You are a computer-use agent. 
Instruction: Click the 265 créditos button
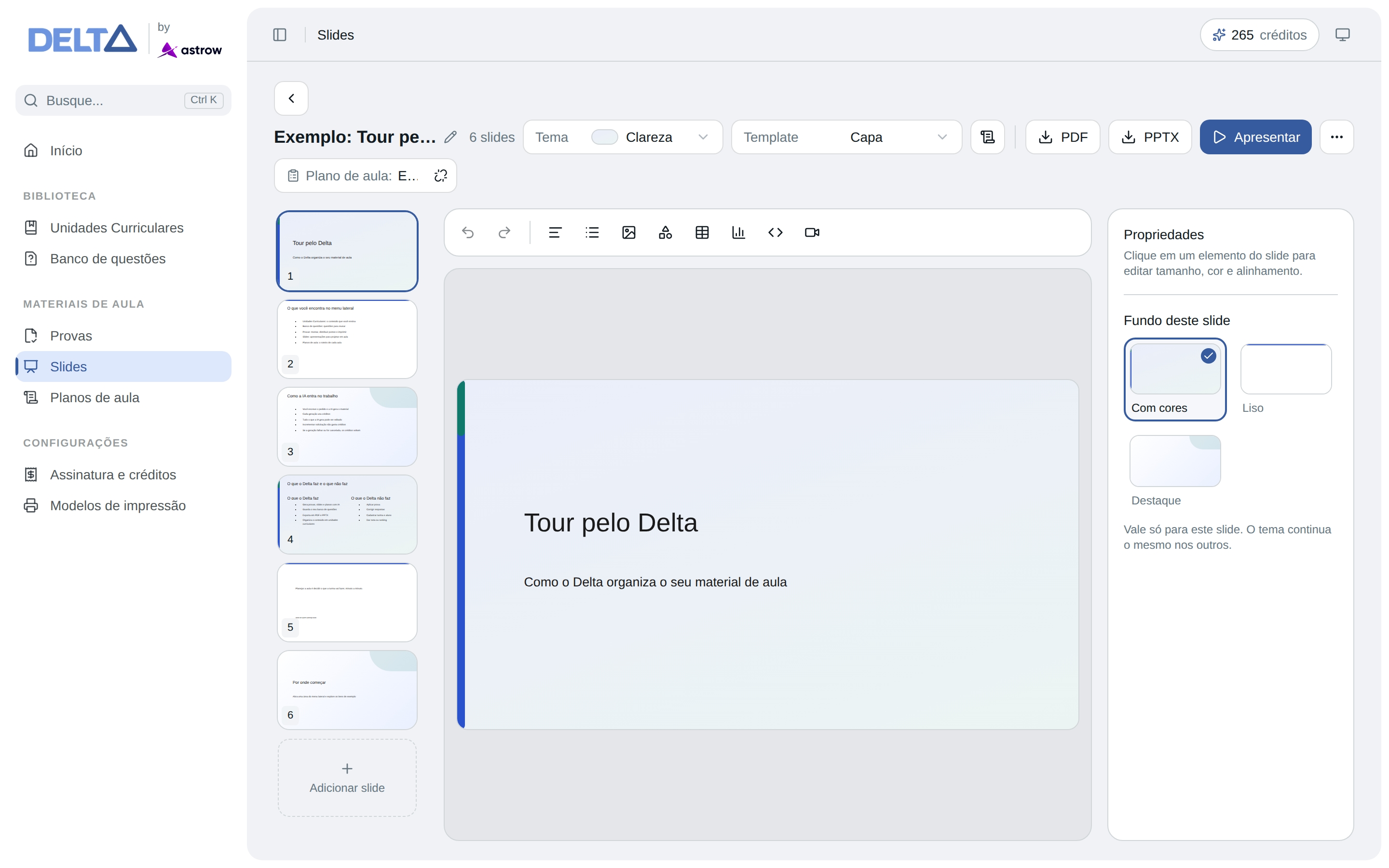coord(1259,35)
